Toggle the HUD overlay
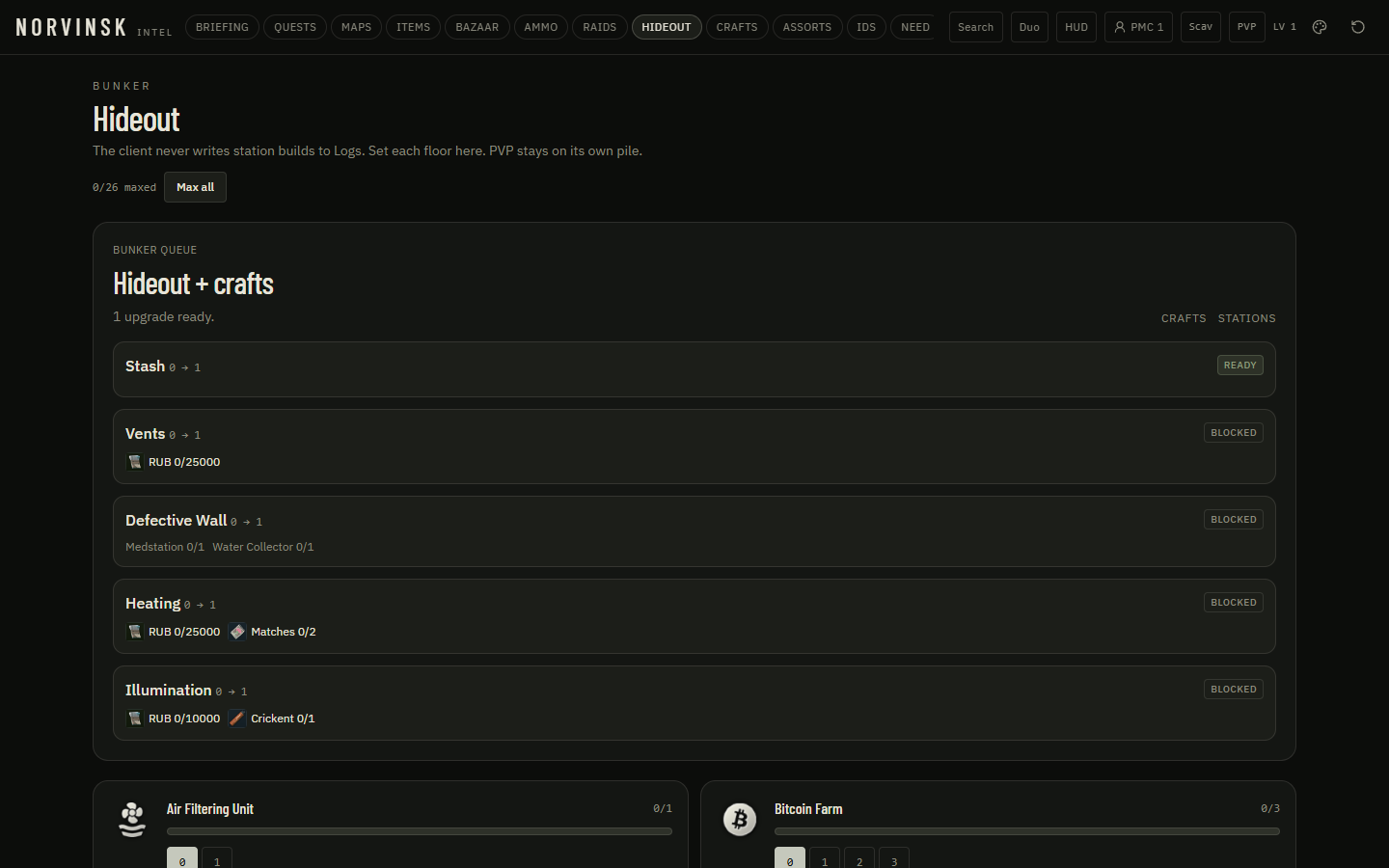Screen dimensions: 1389x868 [1076, 27]
